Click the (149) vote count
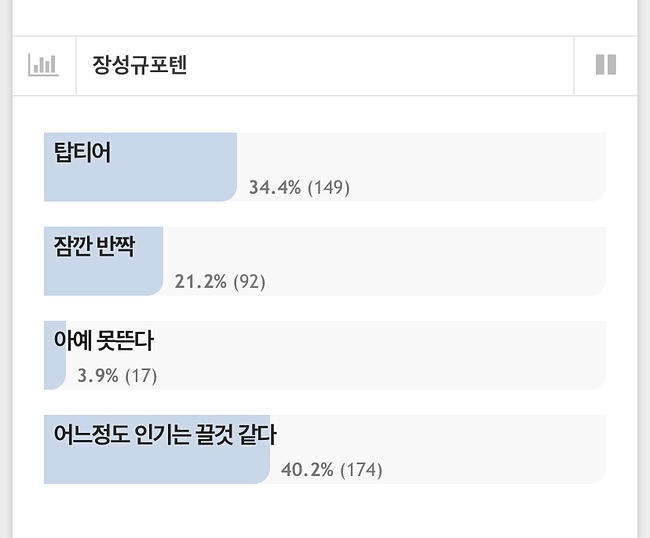 [329, 188]
